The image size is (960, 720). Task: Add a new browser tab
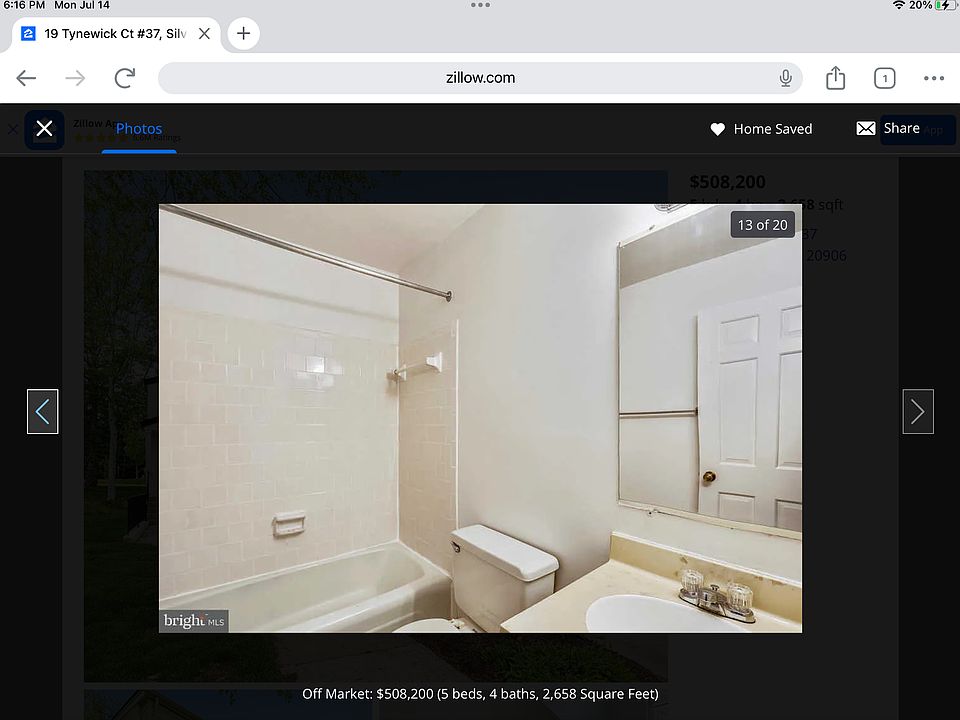[243, 33]
